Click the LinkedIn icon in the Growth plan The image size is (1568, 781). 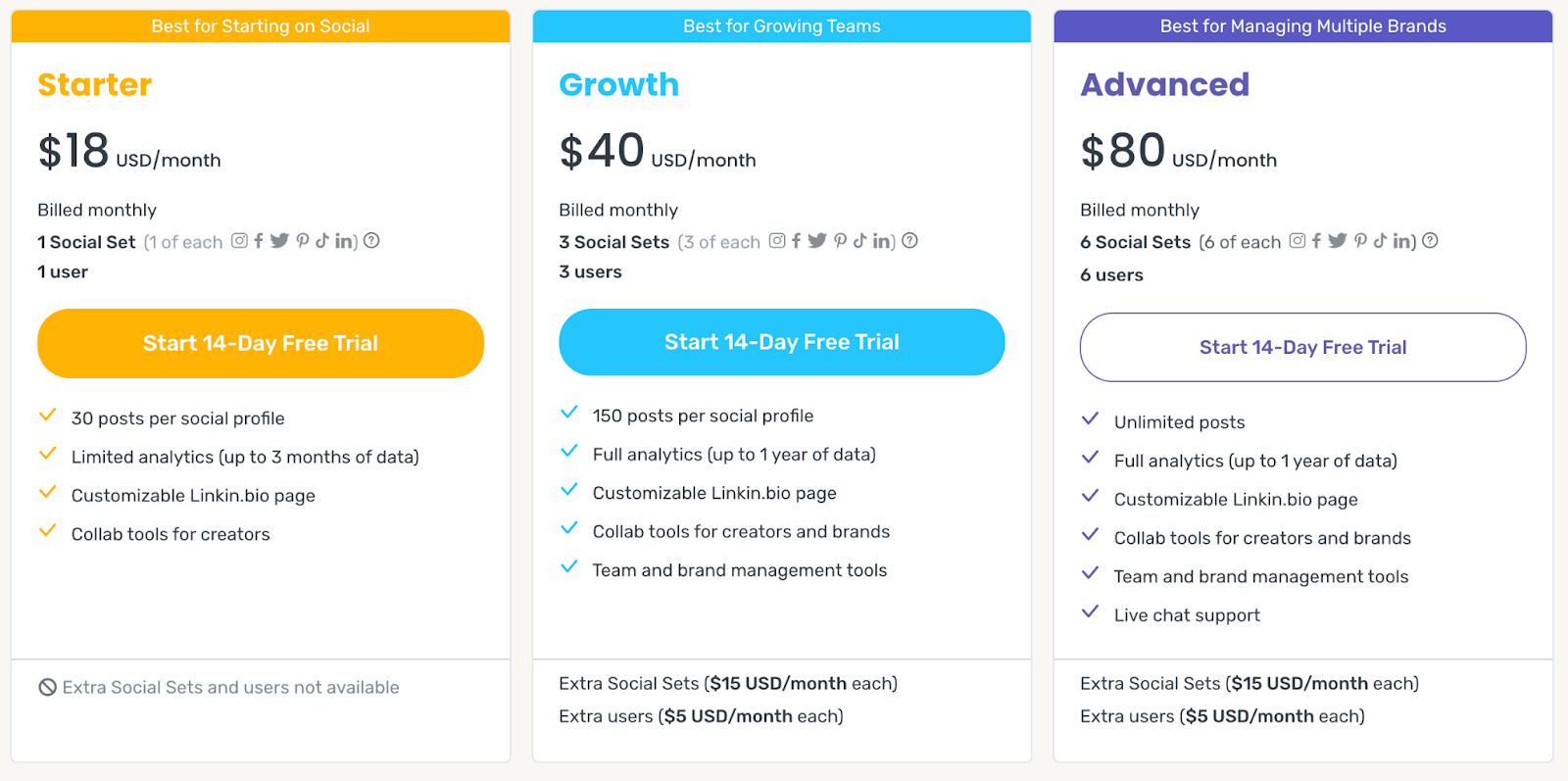[881, 240]
